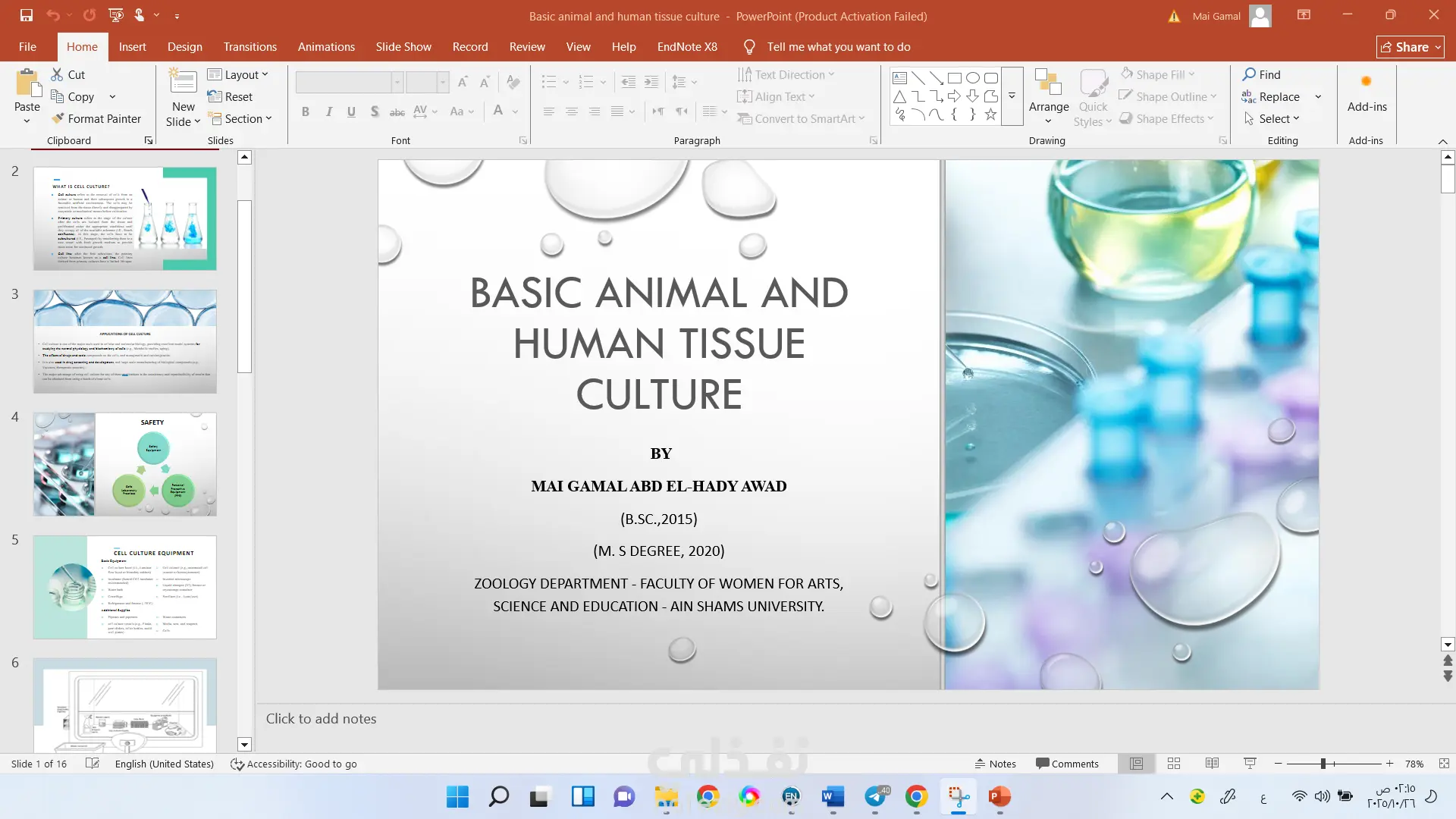The height and width of the screenshot is (819, 1456).
Task: Click the Find tool in Editing group
Action: (1261, 74)
